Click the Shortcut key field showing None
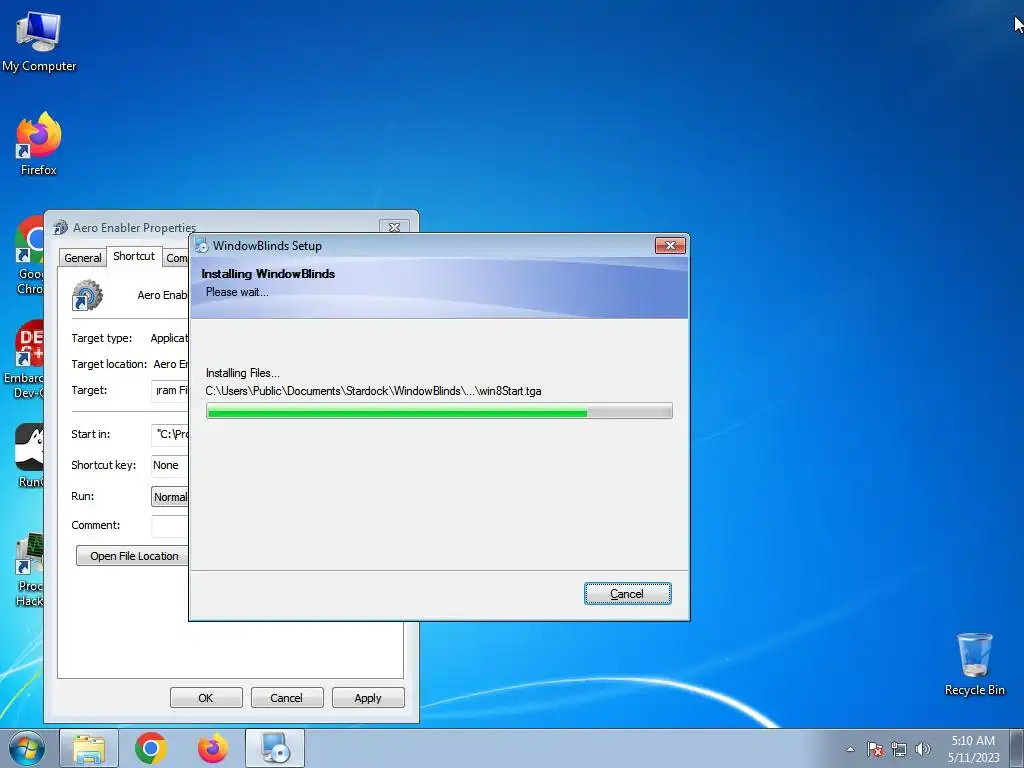This screenshot has width=1024, height=768. [170, 465]
